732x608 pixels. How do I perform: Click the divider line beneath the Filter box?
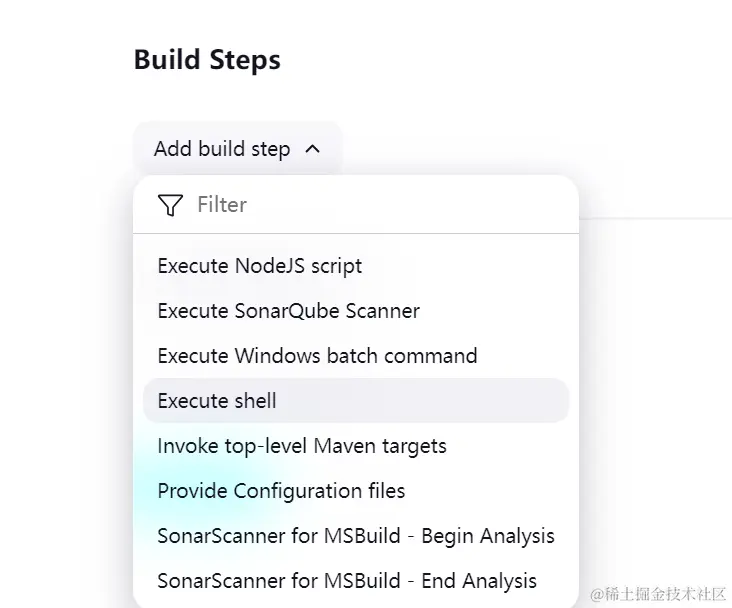point(356,233)
